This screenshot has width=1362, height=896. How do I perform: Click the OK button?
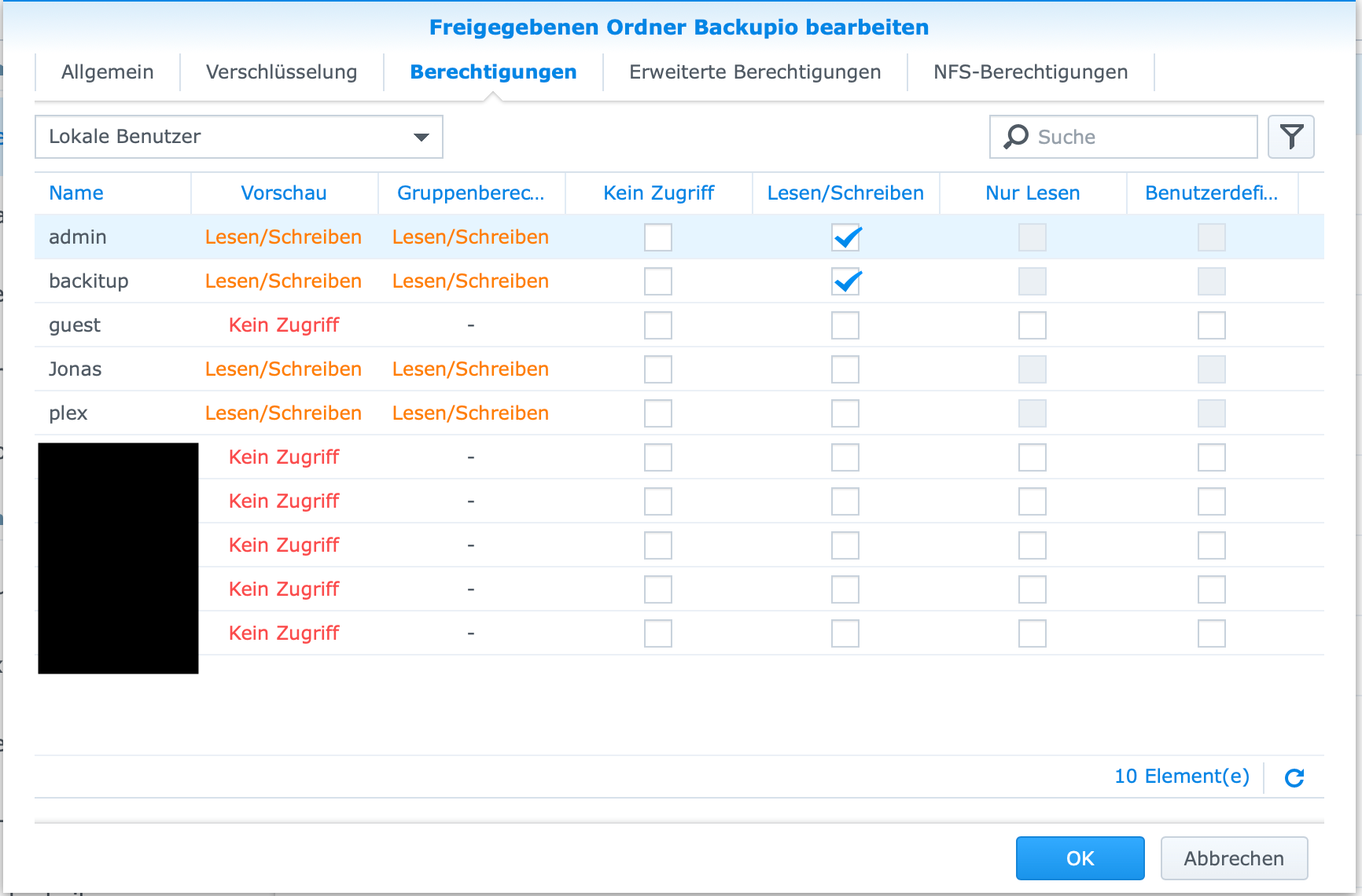click(x=1080, y=858)
